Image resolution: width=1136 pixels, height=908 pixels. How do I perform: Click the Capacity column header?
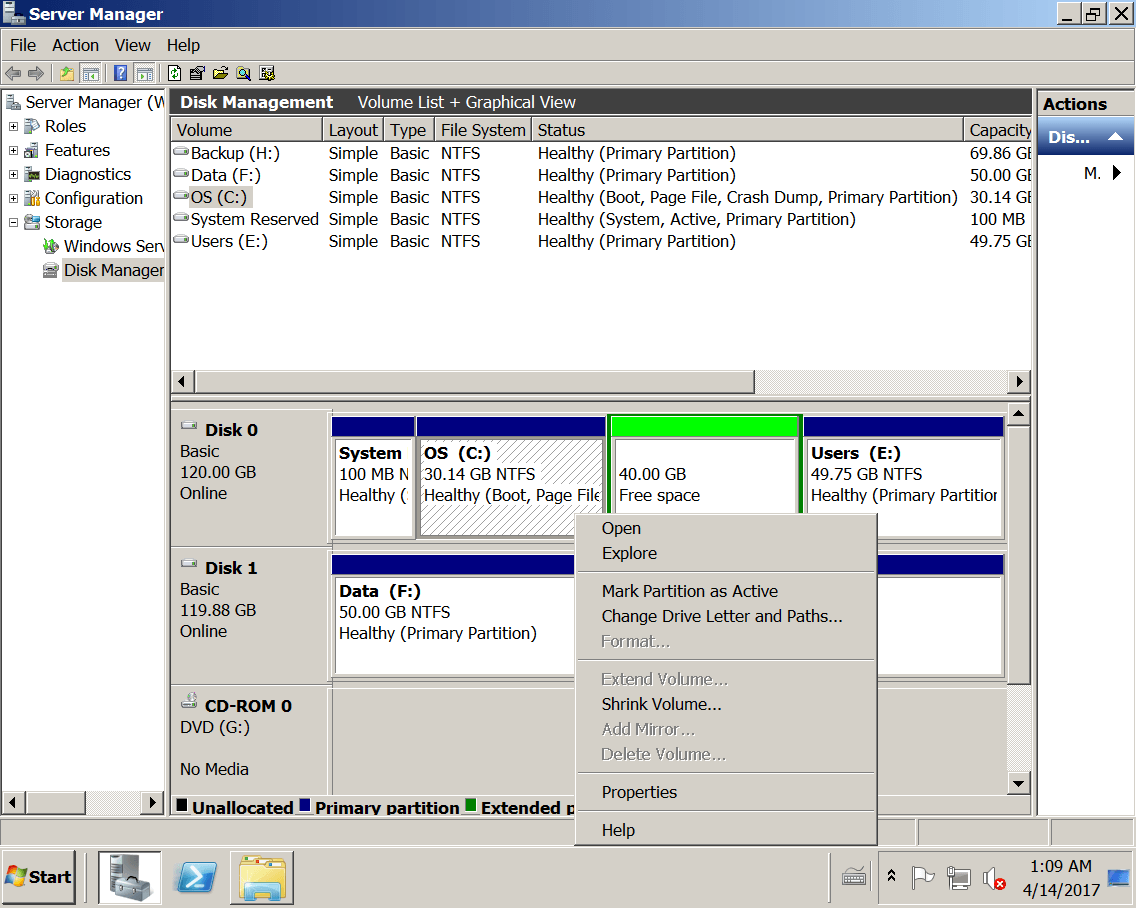(998, 130)
